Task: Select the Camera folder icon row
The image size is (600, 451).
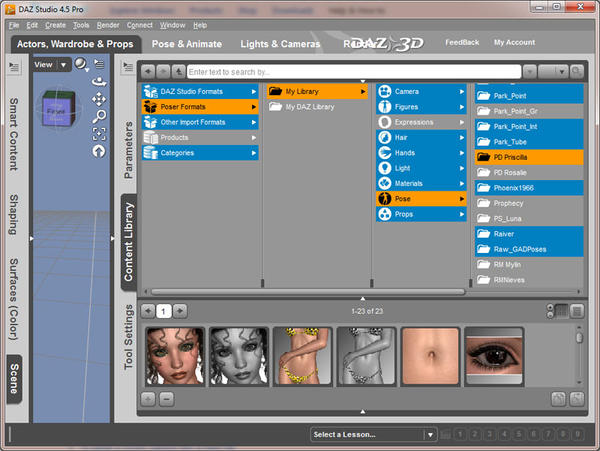Action: (421, 91)
